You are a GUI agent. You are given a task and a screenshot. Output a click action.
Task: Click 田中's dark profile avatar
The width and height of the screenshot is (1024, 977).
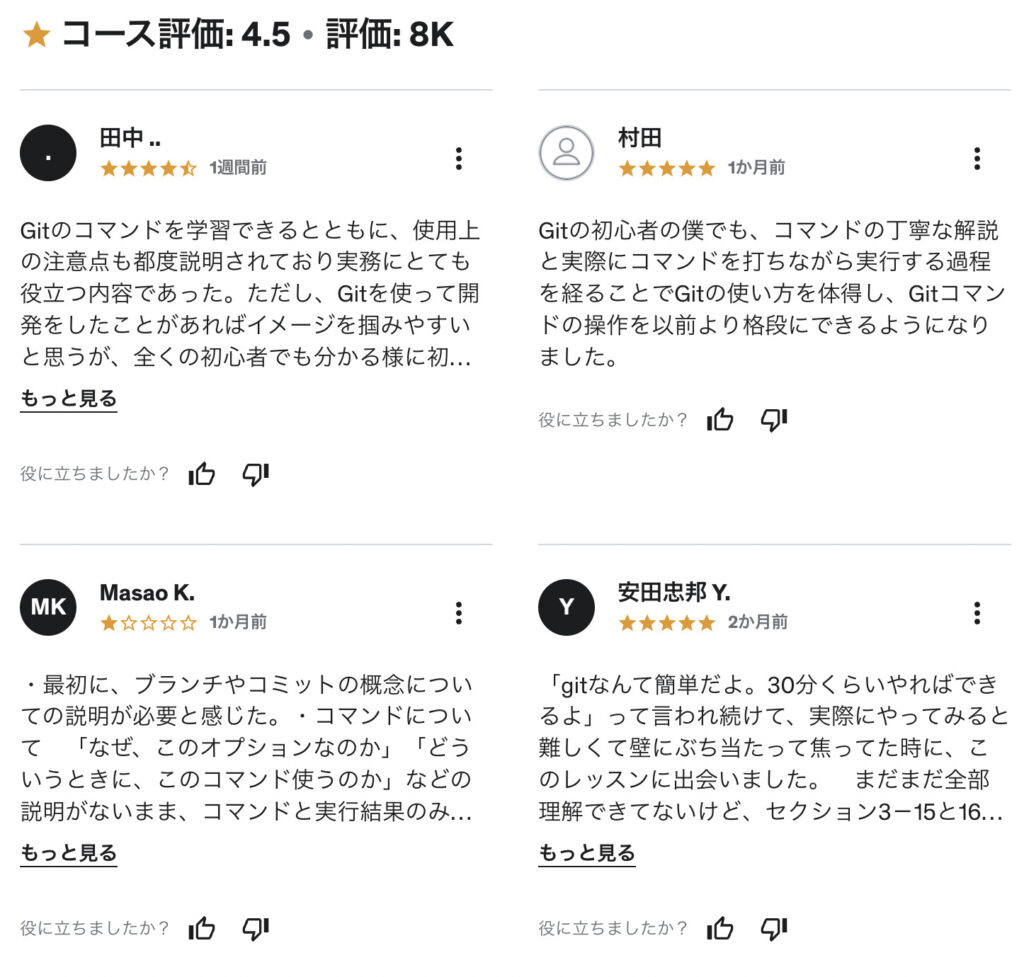tap(48, 153)
